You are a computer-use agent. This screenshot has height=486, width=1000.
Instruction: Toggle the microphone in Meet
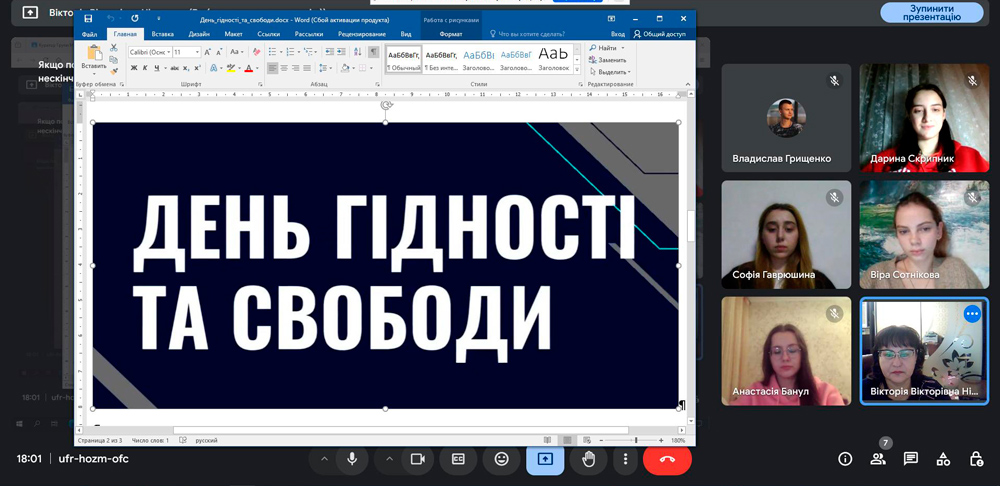(x=351, y=459)
